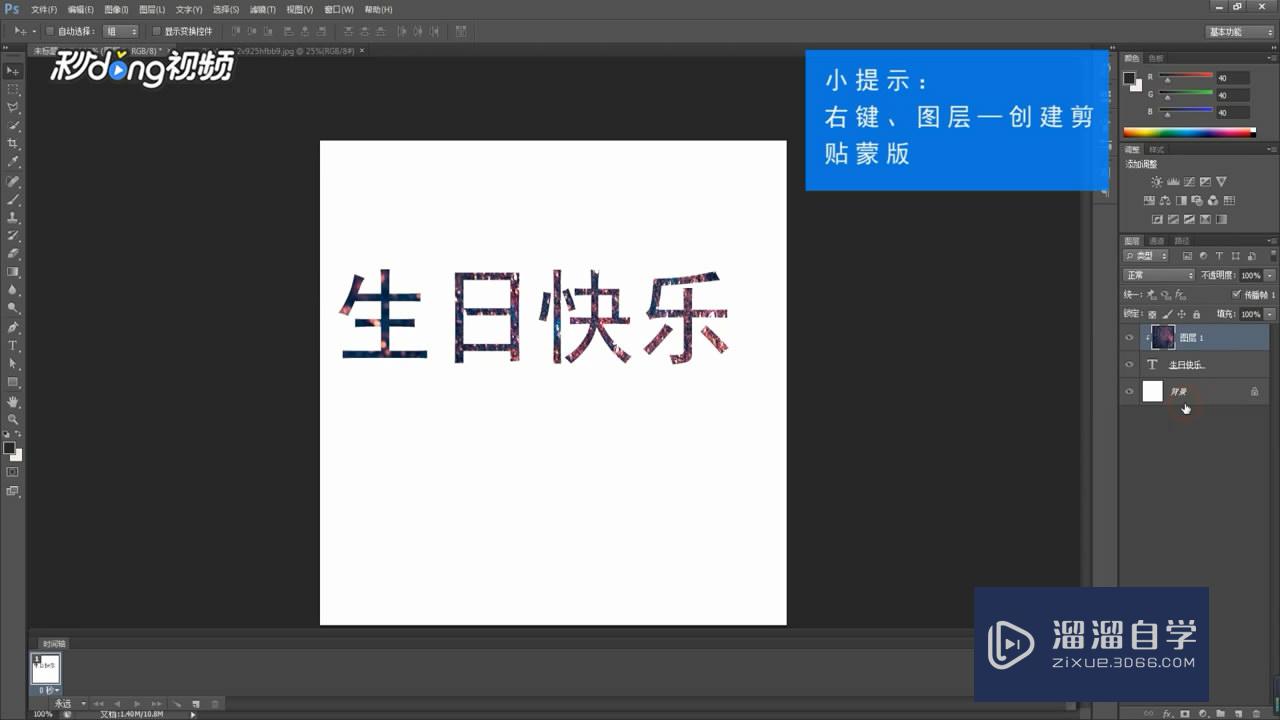1280x720 pixels.
Task: Open the 滤镜(T) menu
Action: tap(263, 9)
